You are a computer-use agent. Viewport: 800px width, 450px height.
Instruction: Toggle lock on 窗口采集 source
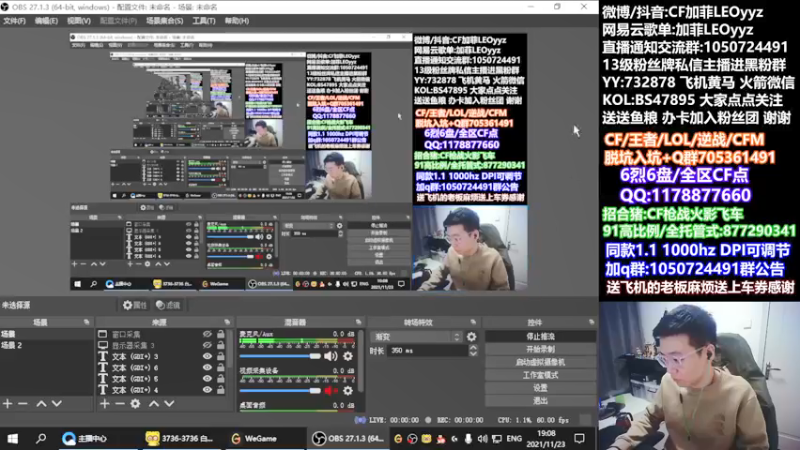pyautogui.click(x=220, y=334)
